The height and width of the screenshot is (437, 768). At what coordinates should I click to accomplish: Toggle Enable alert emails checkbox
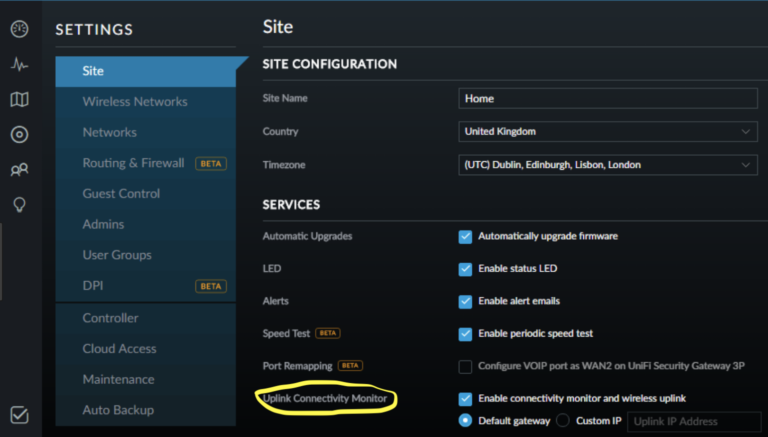point(465,301)
